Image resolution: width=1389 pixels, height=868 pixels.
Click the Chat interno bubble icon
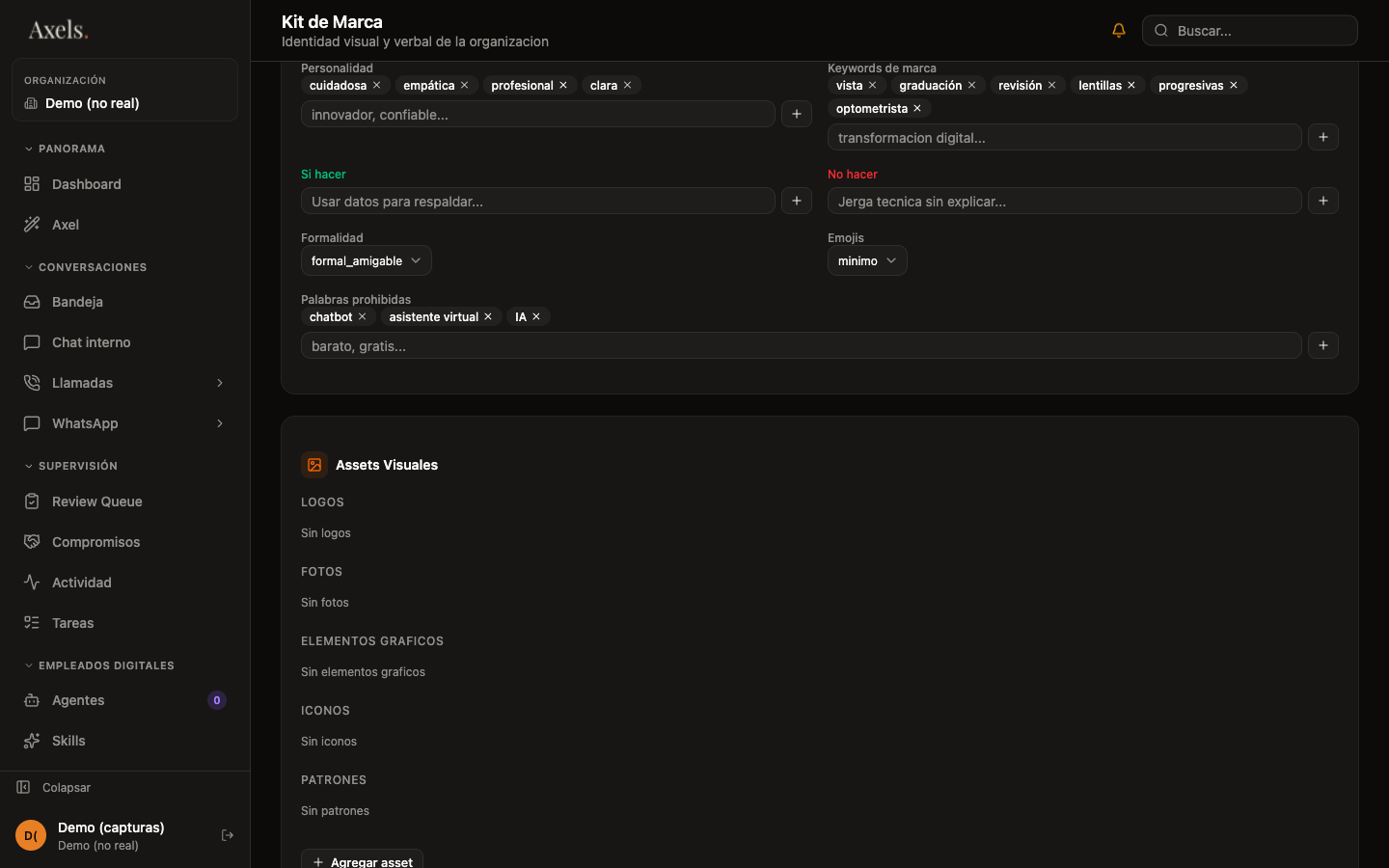[x=32, y=342]
